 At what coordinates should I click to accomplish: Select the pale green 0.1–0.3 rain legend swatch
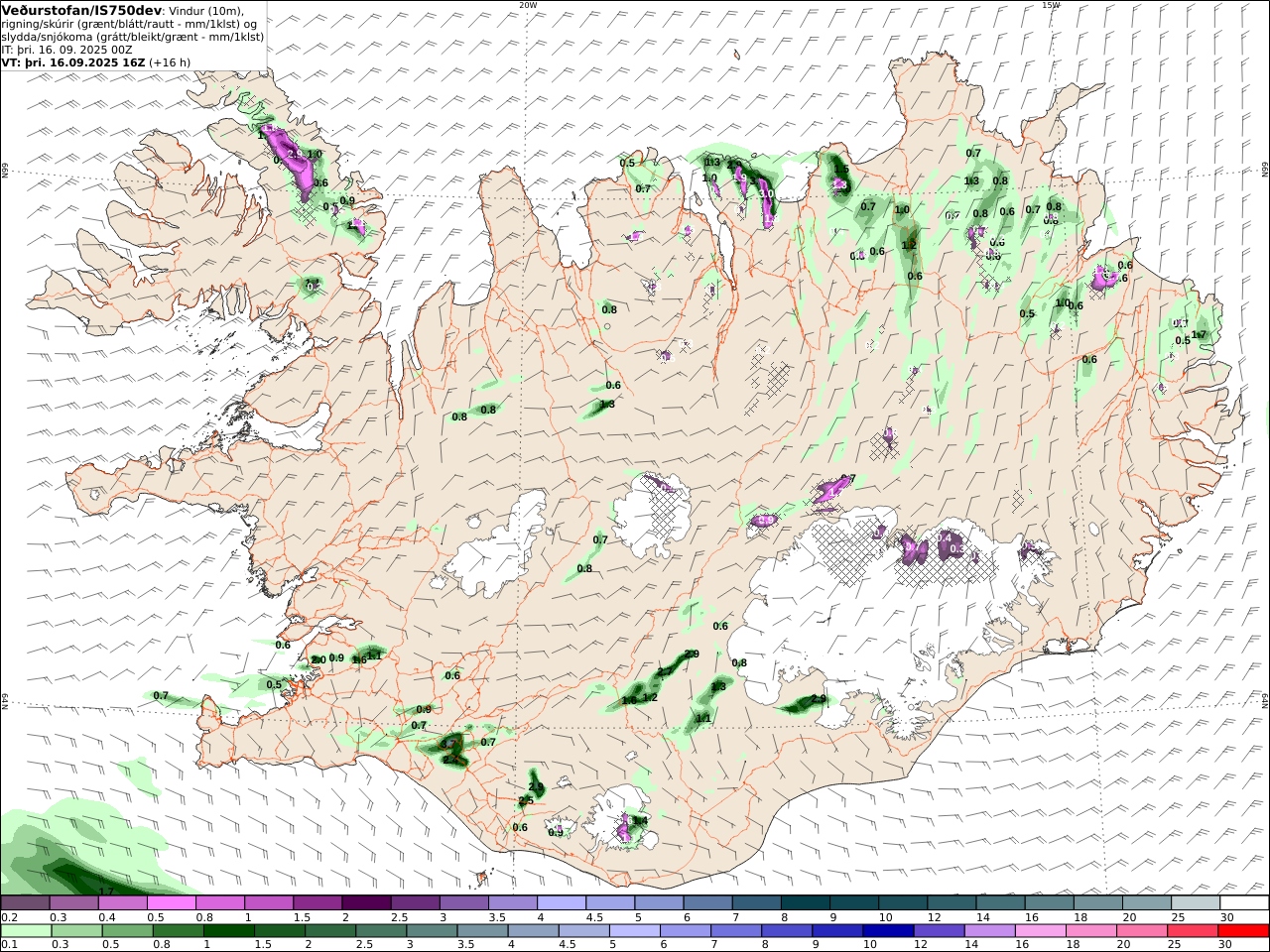point(27,931)
